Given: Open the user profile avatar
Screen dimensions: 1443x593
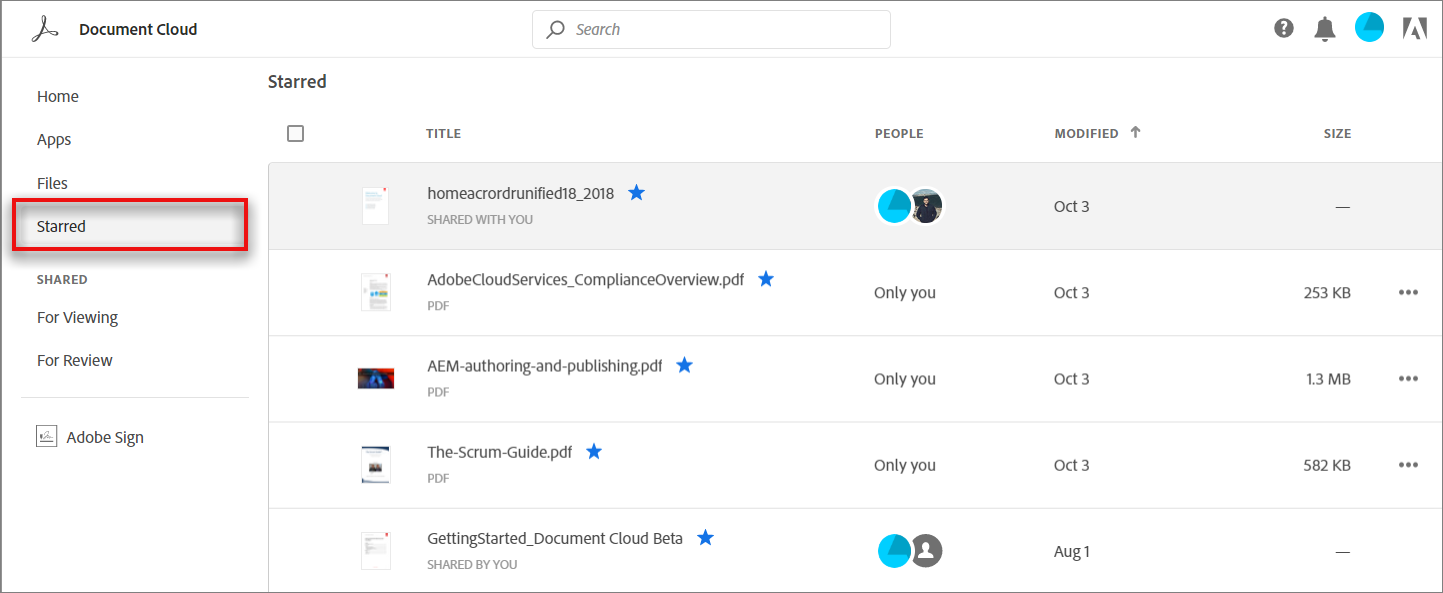Looking at the screenshot, I should coord(1369,28).
